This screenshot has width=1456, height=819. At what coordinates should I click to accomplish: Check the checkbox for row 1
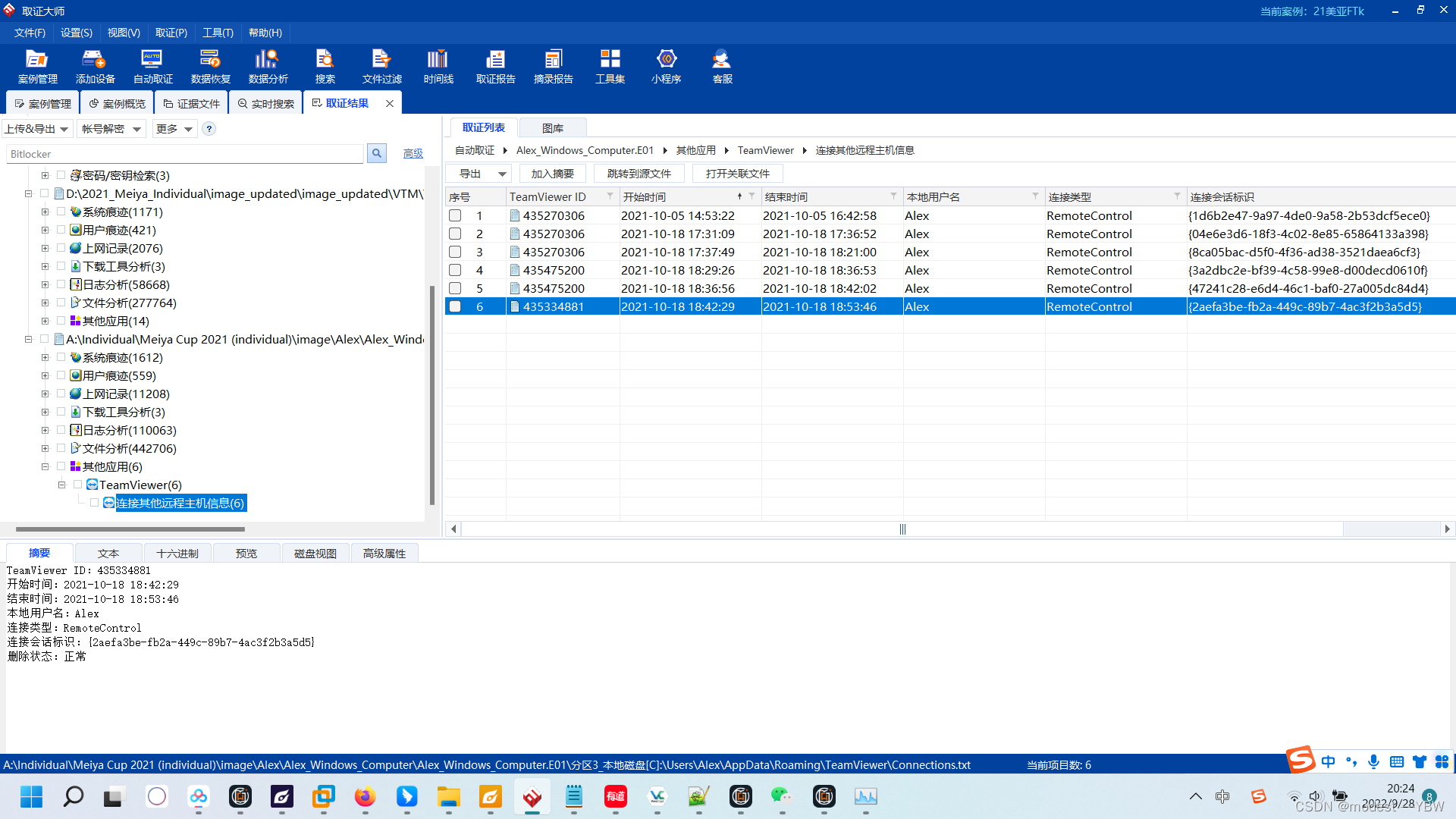point(455,216)
